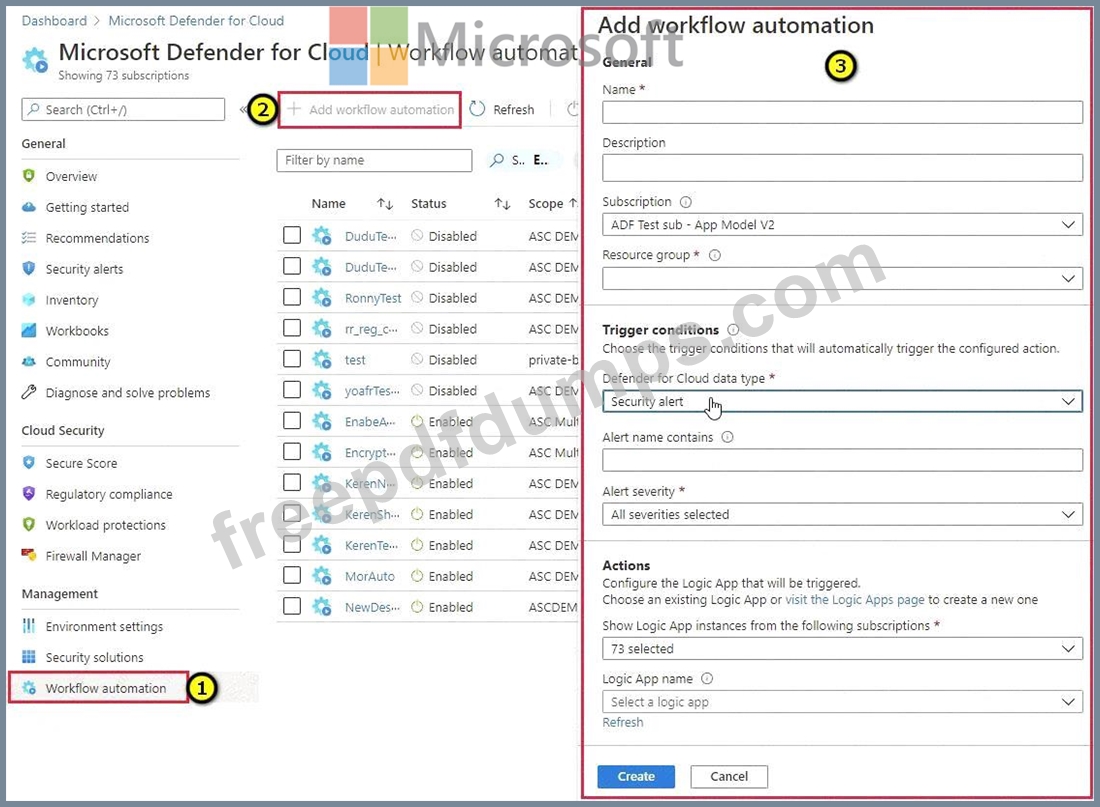Select the test automation checkbox
The height and width of the screenshot is (807, 1100).
tap(292, 359)
